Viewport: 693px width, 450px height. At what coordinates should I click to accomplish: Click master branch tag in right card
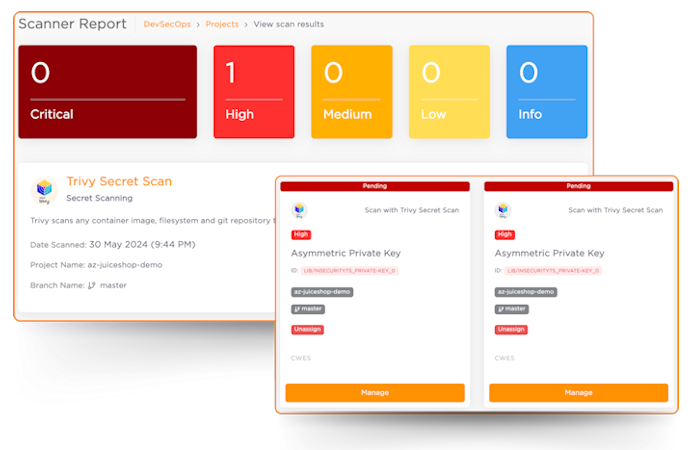click(x=512, y=309)
